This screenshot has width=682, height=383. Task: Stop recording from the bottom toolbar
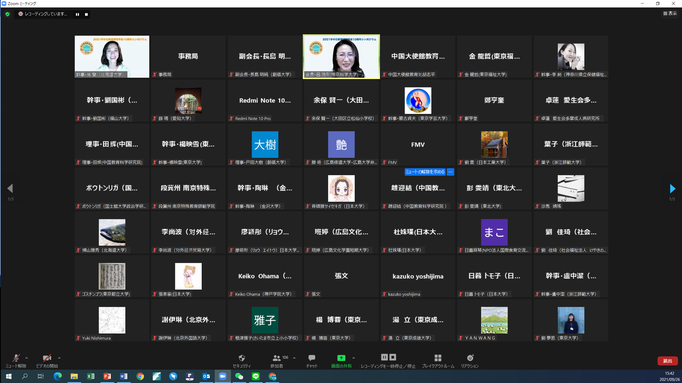[x=393, y=357]
